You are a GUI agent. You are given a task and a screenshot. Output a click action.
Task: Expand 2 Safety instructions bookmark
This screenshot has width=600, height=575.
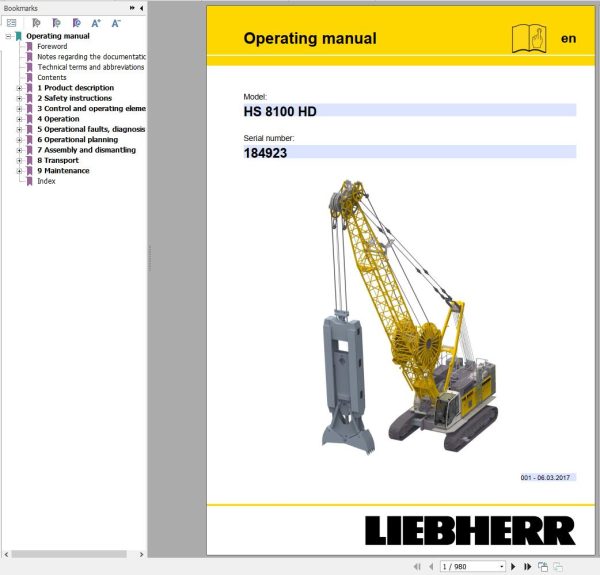pos(19,98)
